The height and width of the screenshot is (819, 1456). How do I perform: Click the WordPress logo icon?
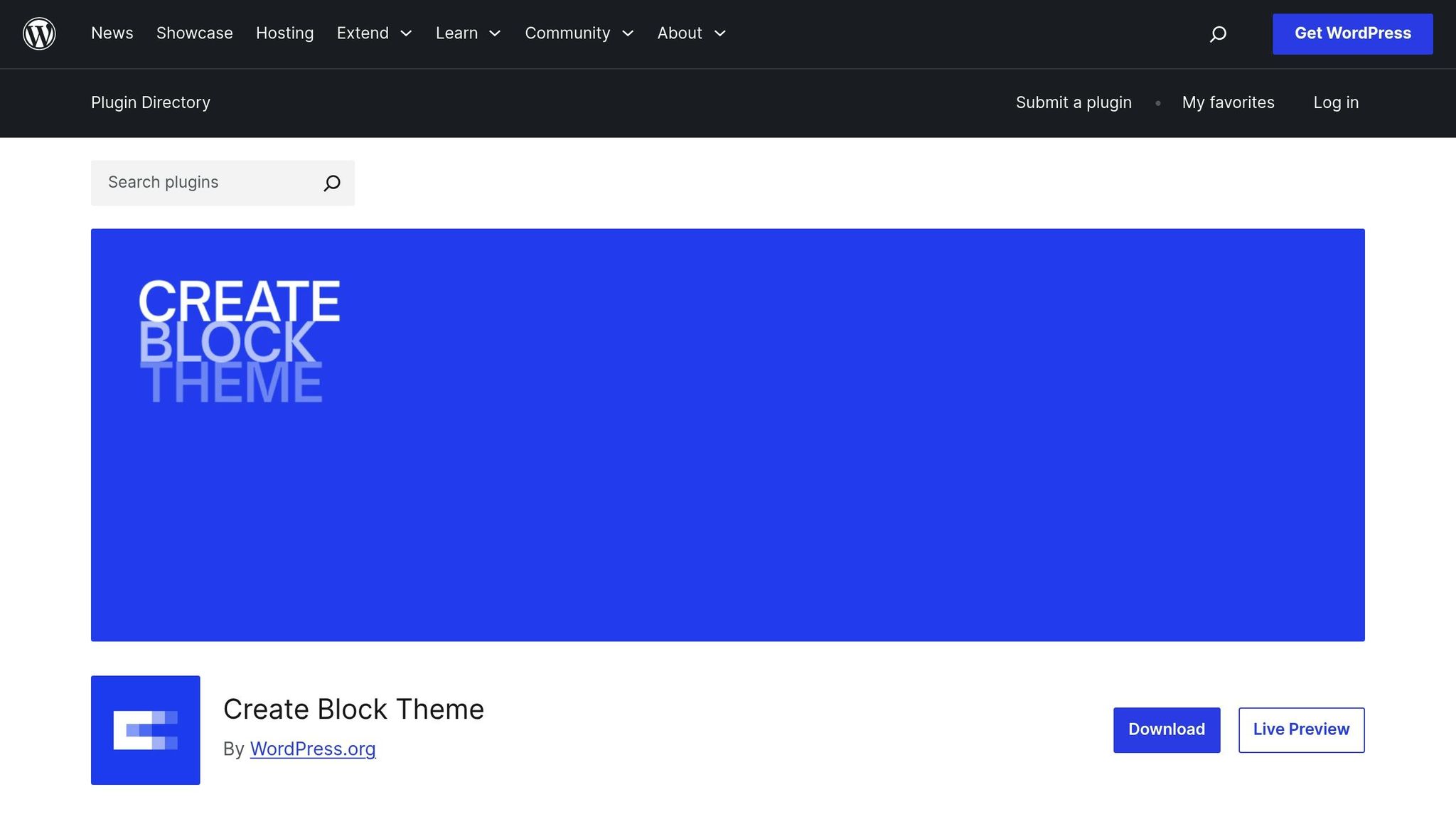(39, 33)
